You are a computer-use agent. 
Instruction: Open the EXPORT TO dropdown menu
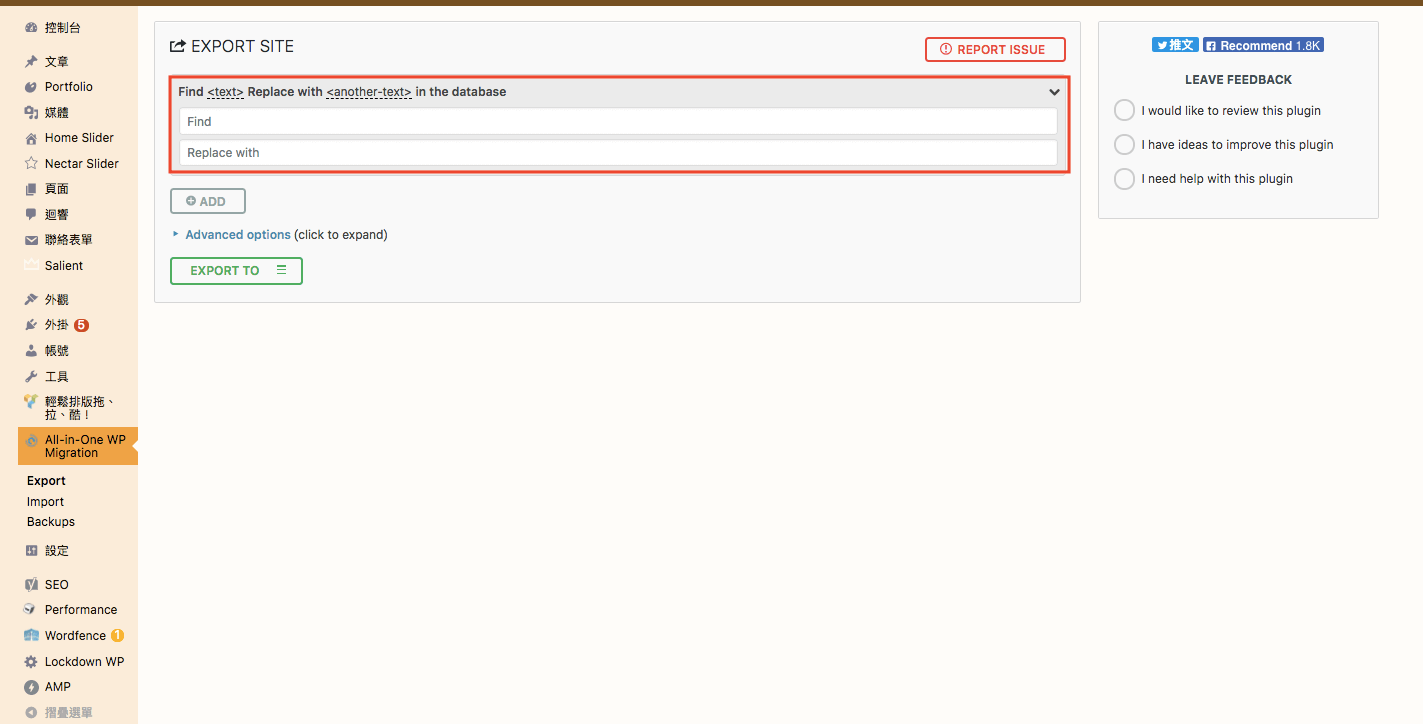(x=236, y=271)
